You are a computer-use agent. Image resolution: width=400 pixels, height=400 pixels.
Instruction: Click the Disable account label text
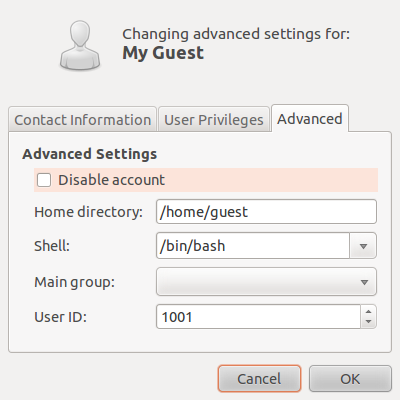[x=111, y=180]
